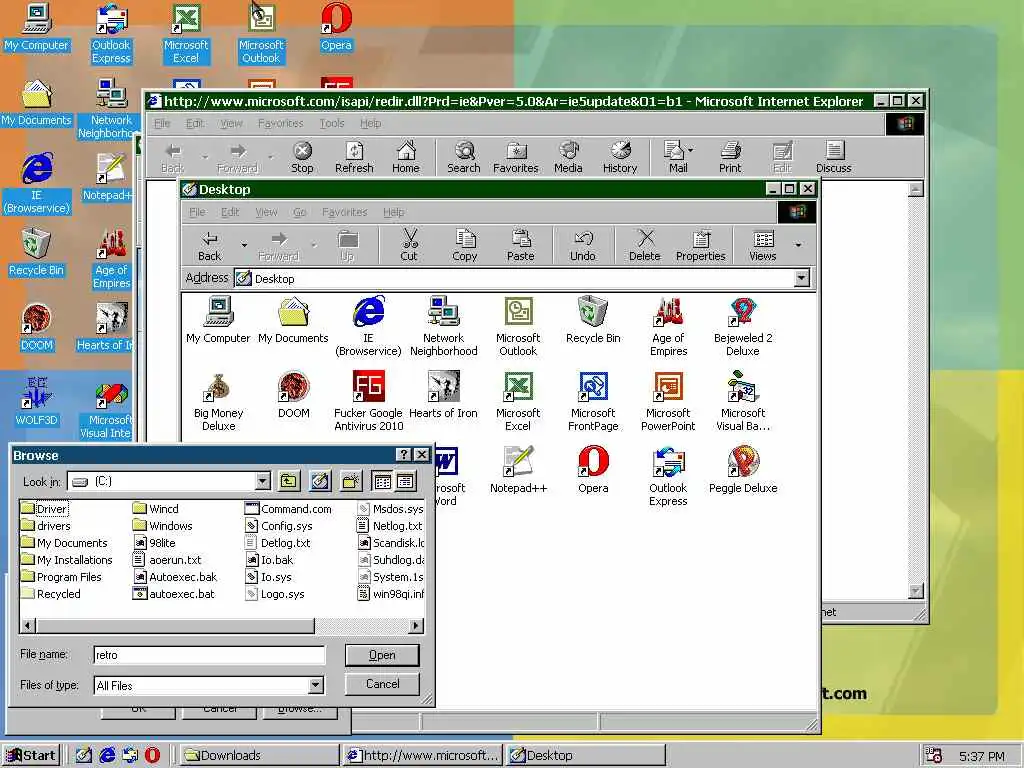The height and width of the screenshot is (768, 1024).
Task: Expand Desktop window Address bar dropdown
Action: (802, 279)
